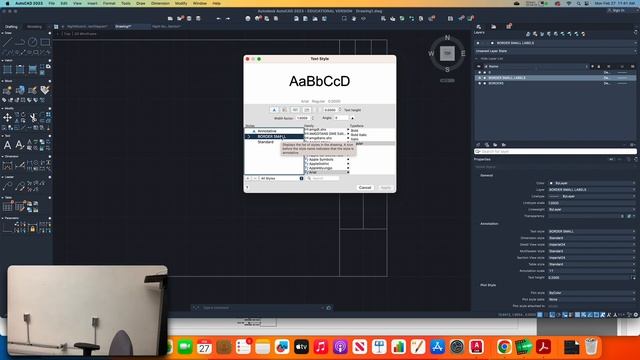640x360 pixels.
Task: Open Apple TV from the Dock
Action: (301, 347)
